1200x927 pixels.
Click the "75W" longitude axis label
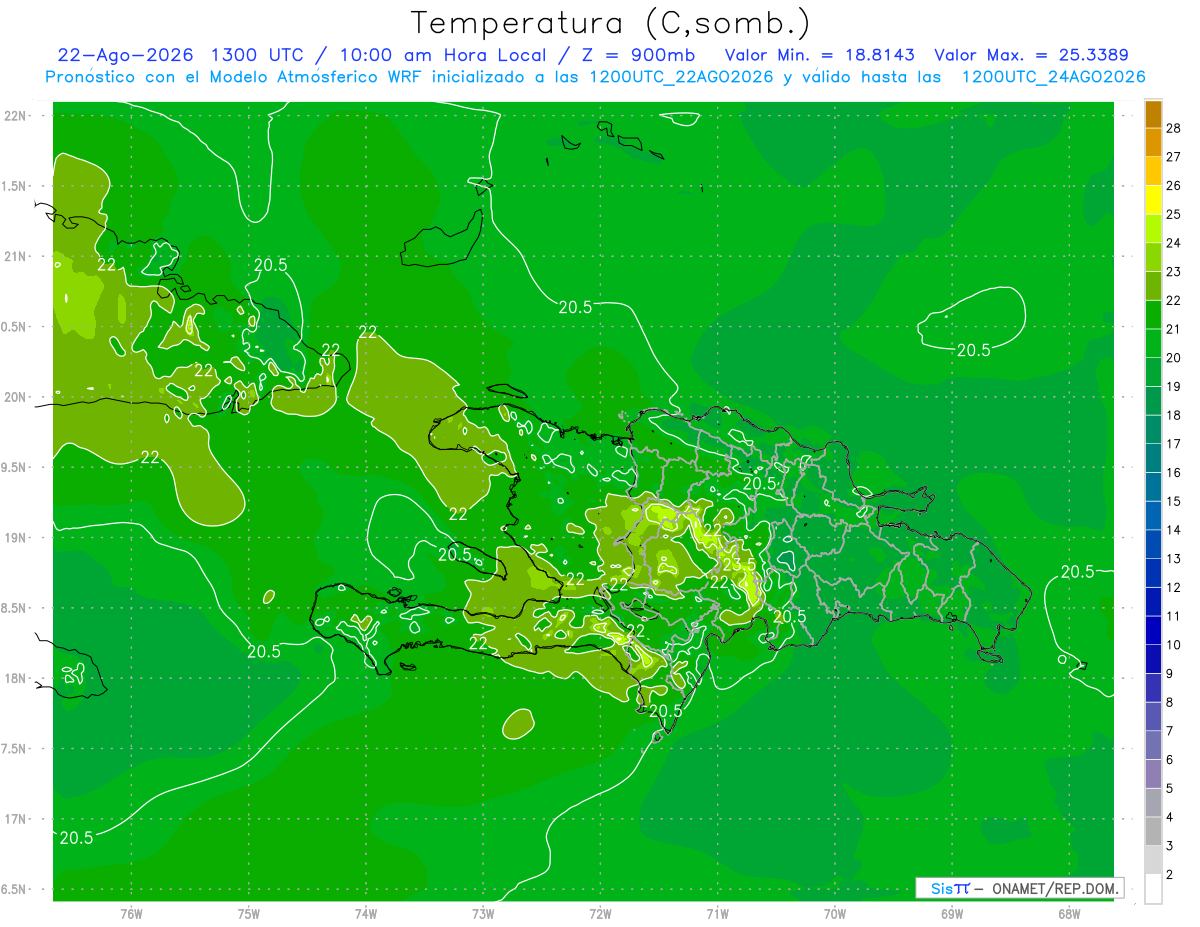[x=249, y=914]
